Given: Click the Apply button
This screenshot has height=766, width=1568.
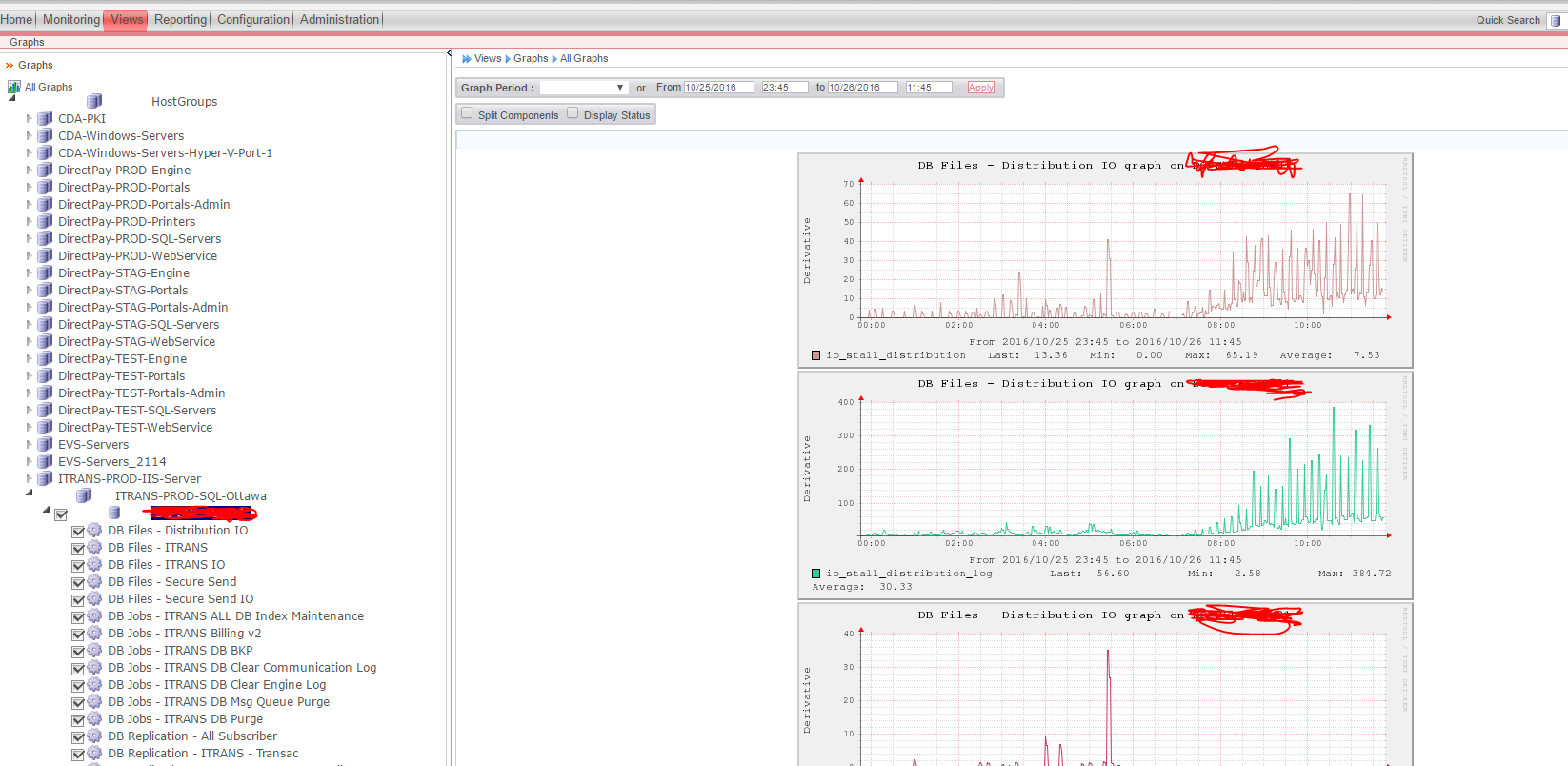Looking at the screenshot, I should tap(980, 88).
